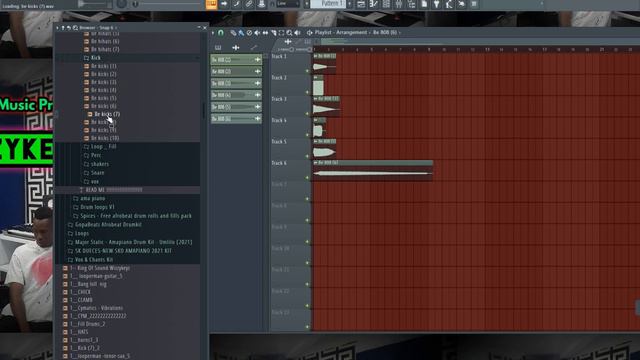Click the browser search magnifier icon
The image size is (640, 360).
coord(76,28)
